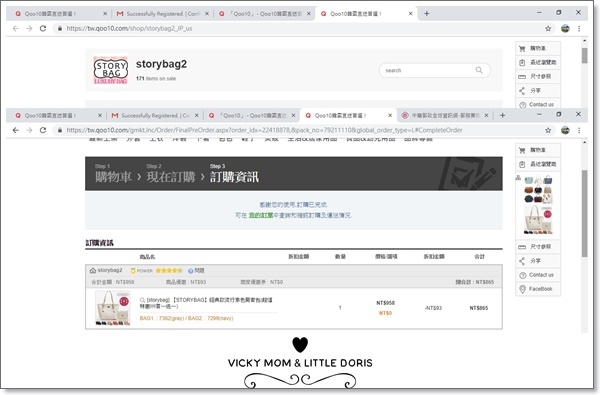Bookmark storybag2 shop page with star icon
Viewport: 600px width, 395px height.
tap(548, 28)
